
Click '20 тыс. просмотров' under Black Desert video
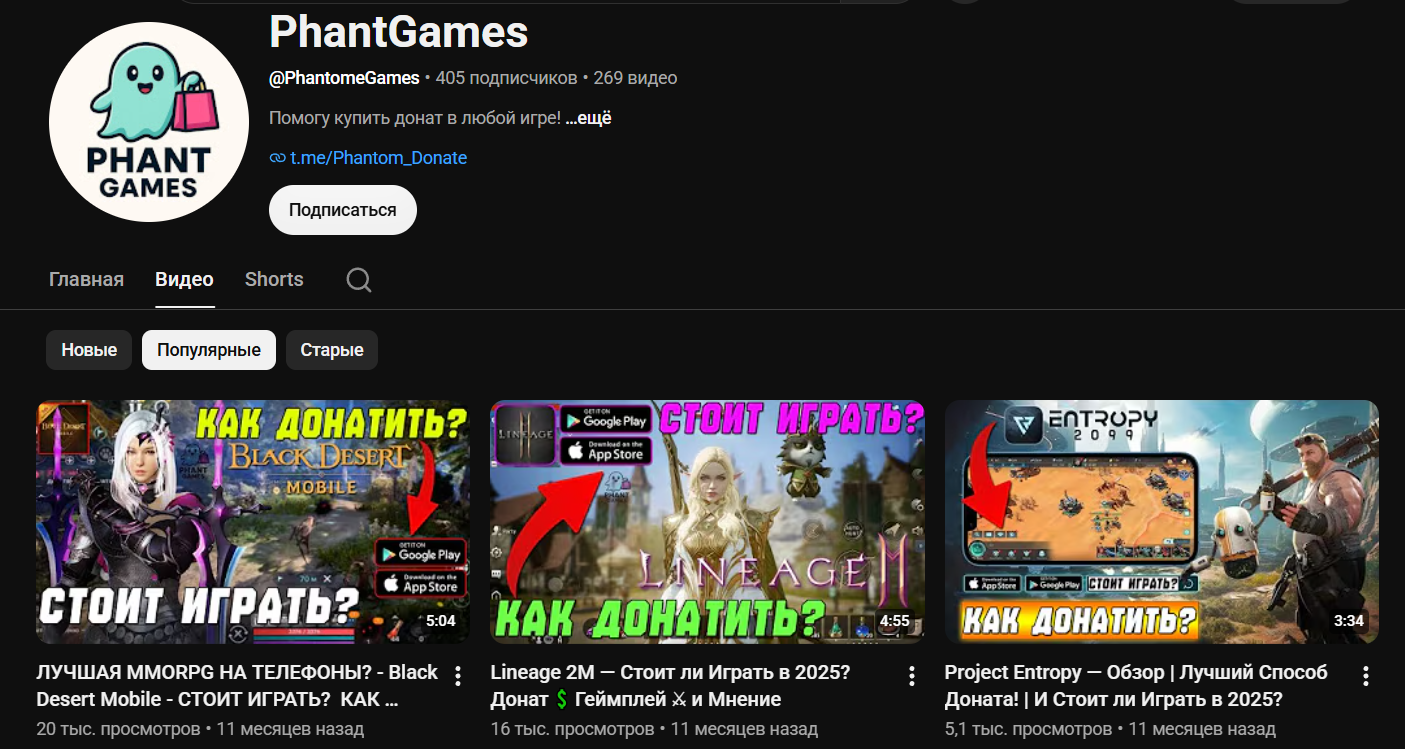click(x=118, y=729)
